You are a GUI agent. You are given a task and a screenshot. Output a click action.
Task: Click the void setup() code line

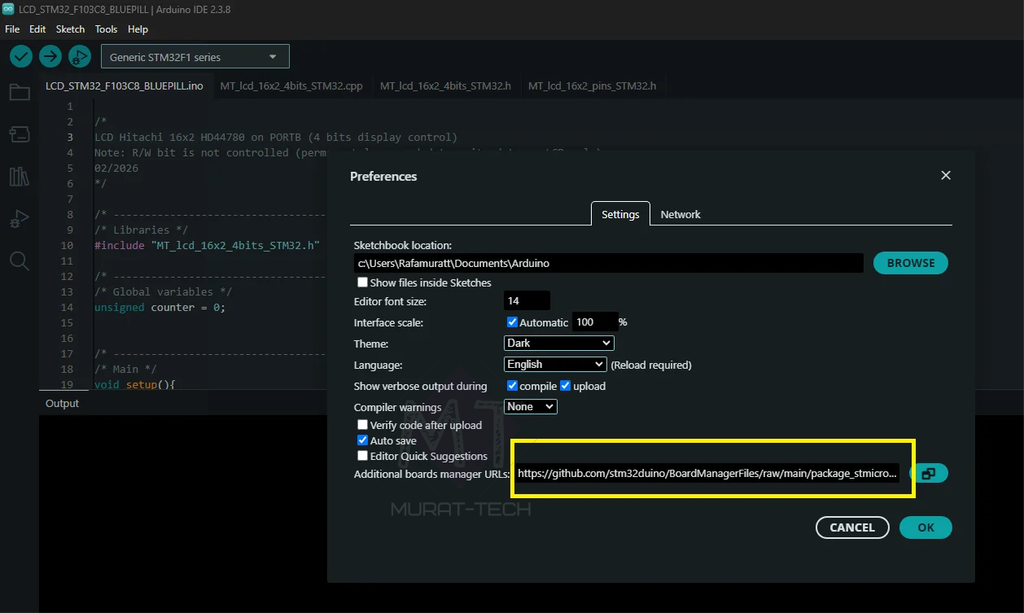(135, 384)
